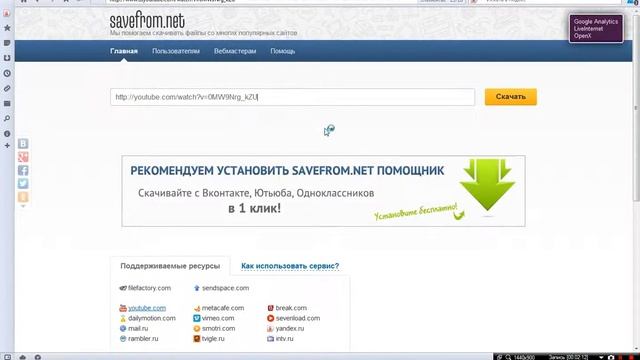Open the Favorites star in the sidebar
Viewport: 640px width, 360px height.
coord(7,28)
